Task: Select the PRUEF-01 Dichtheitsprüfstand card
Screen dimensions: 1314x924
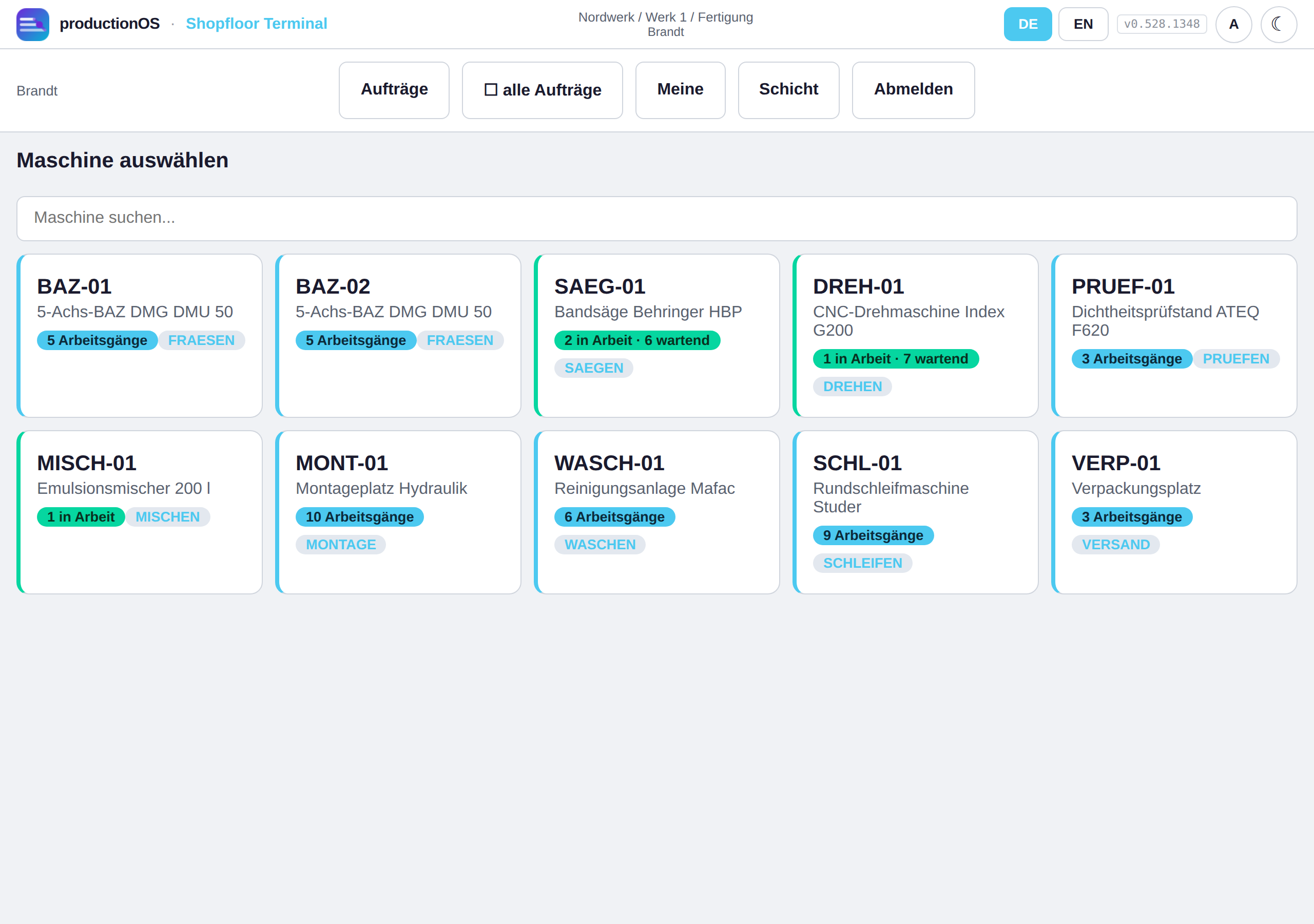Action: (1174, 336)
